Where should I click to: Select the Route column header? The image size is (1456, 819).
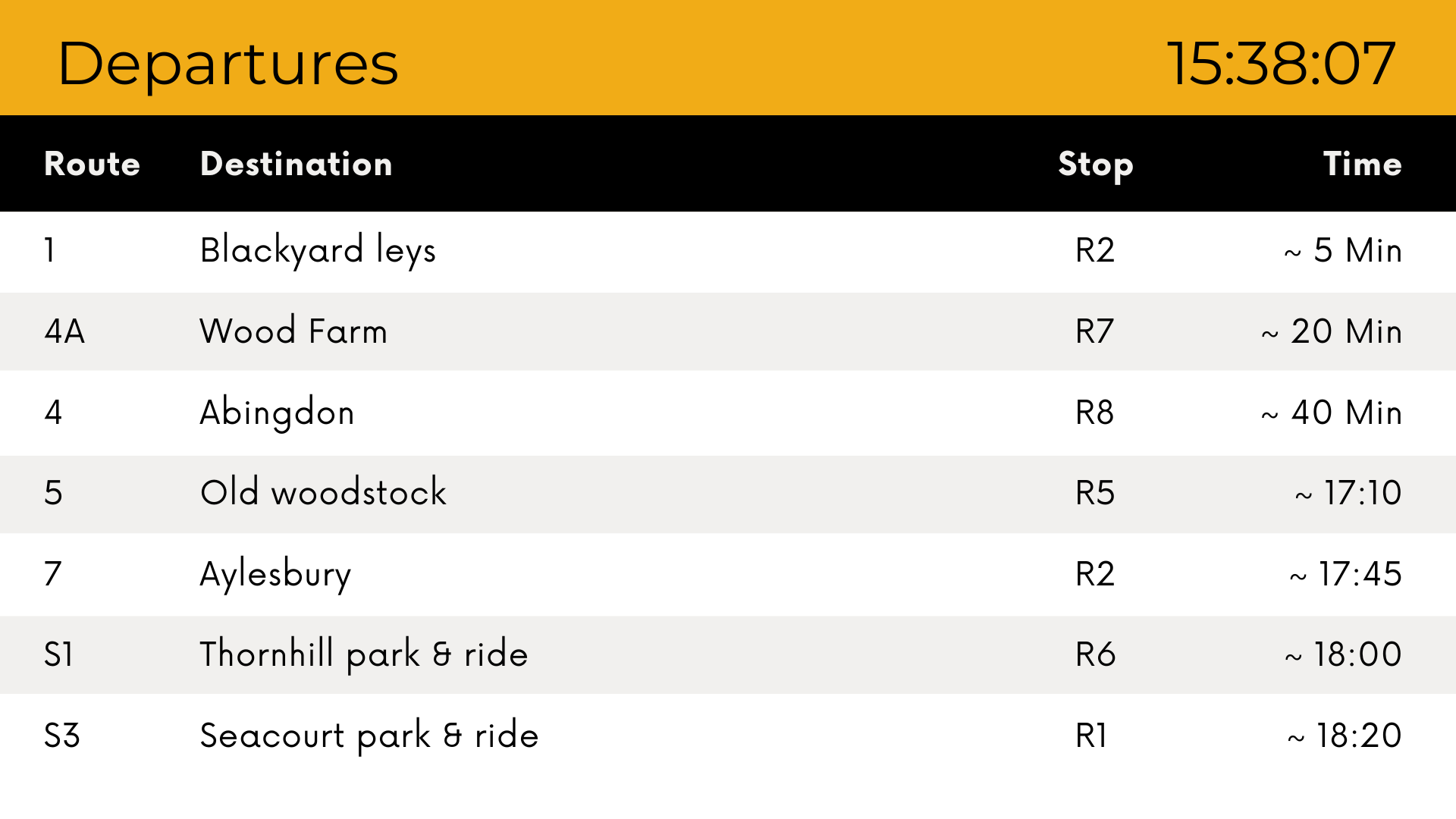pos(93,164)
